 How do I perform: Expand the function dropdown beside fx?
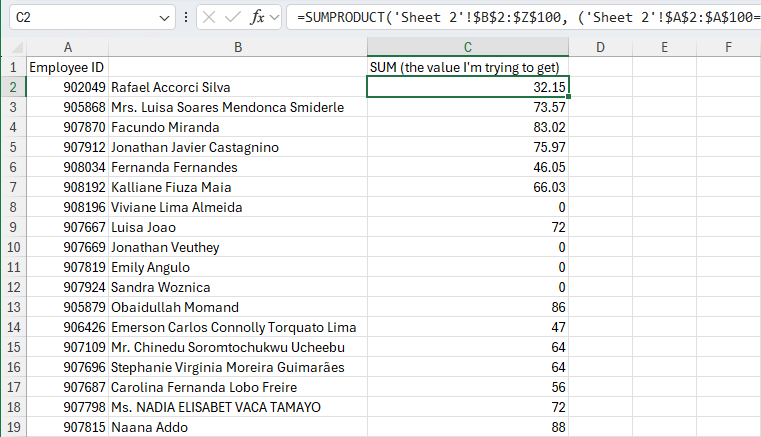pos(274,18)
